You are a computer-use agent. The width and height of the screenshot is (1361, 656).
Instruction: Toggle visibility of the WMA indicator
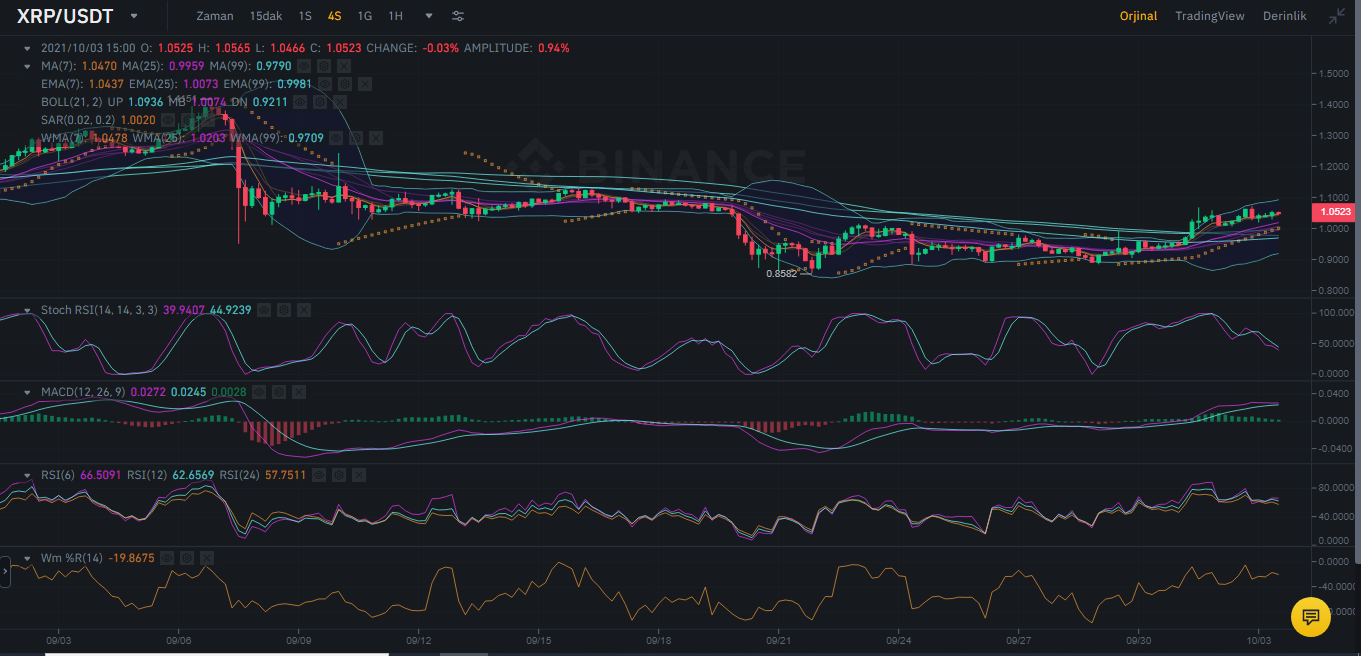(338, 137)
